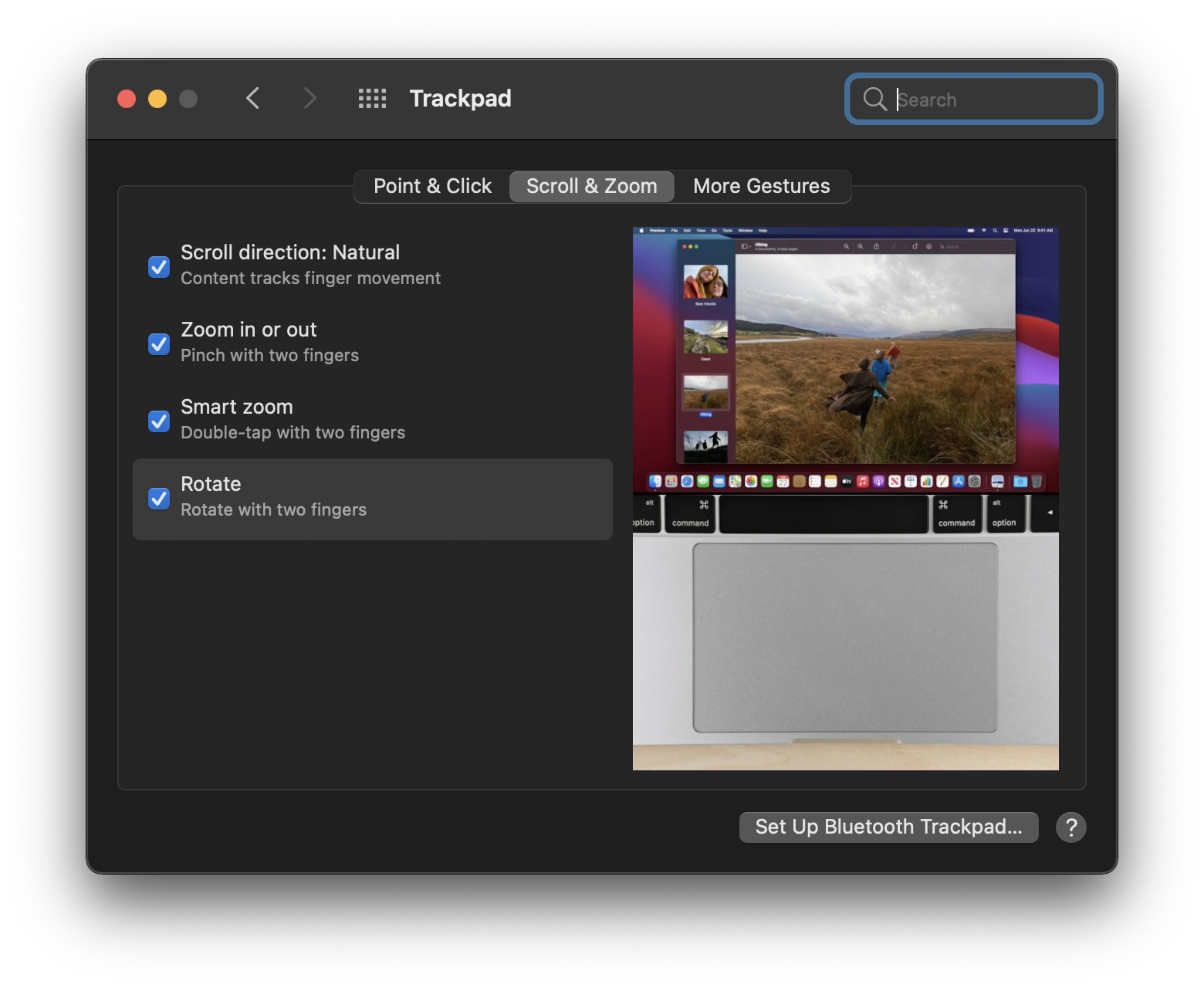Uncheck Zoom in or out

pos(158,343)
